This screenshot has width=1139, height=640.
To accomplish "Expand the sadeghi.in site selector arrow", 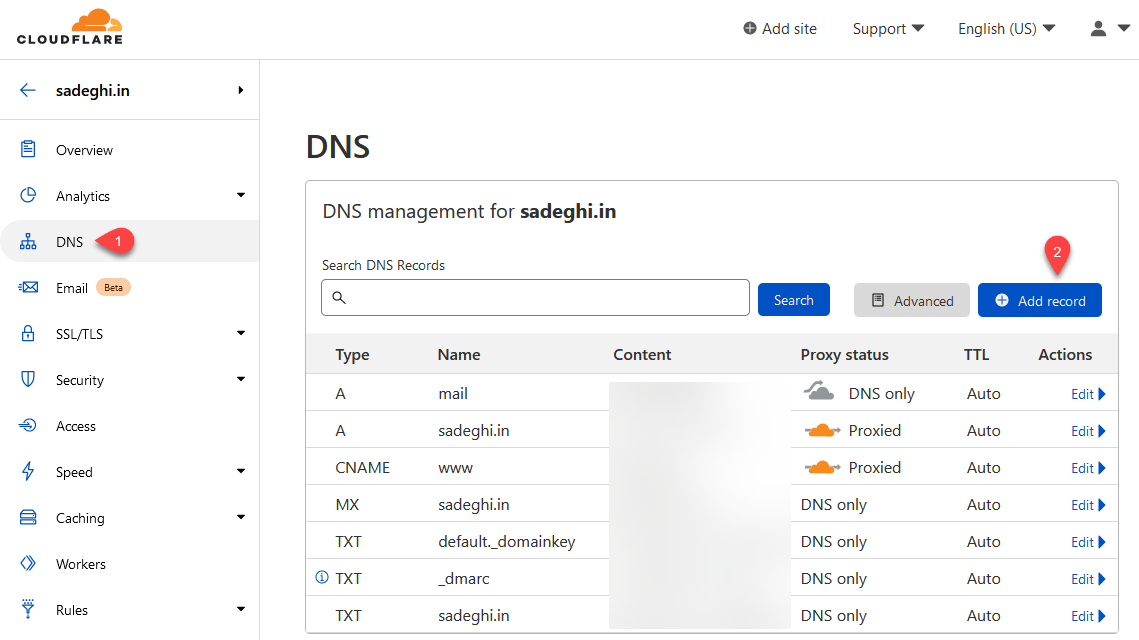I will (240, 90).
